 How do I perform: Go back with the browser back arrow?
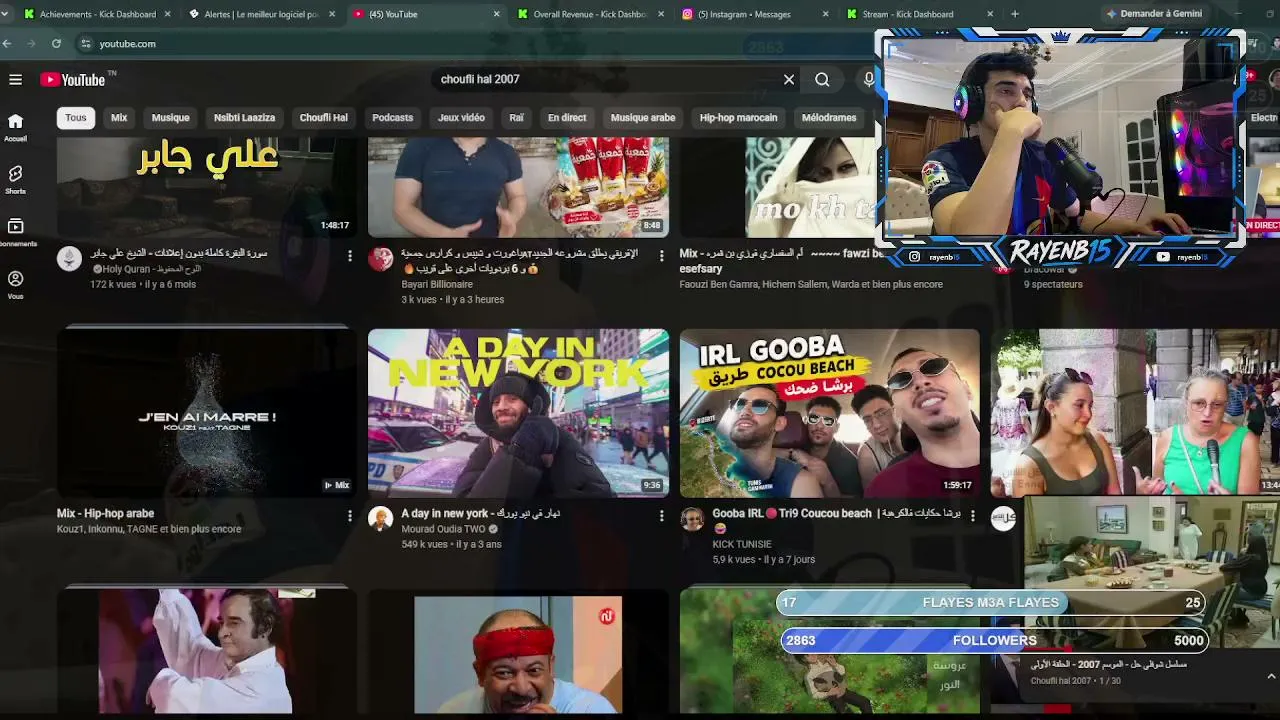point(7,44)
